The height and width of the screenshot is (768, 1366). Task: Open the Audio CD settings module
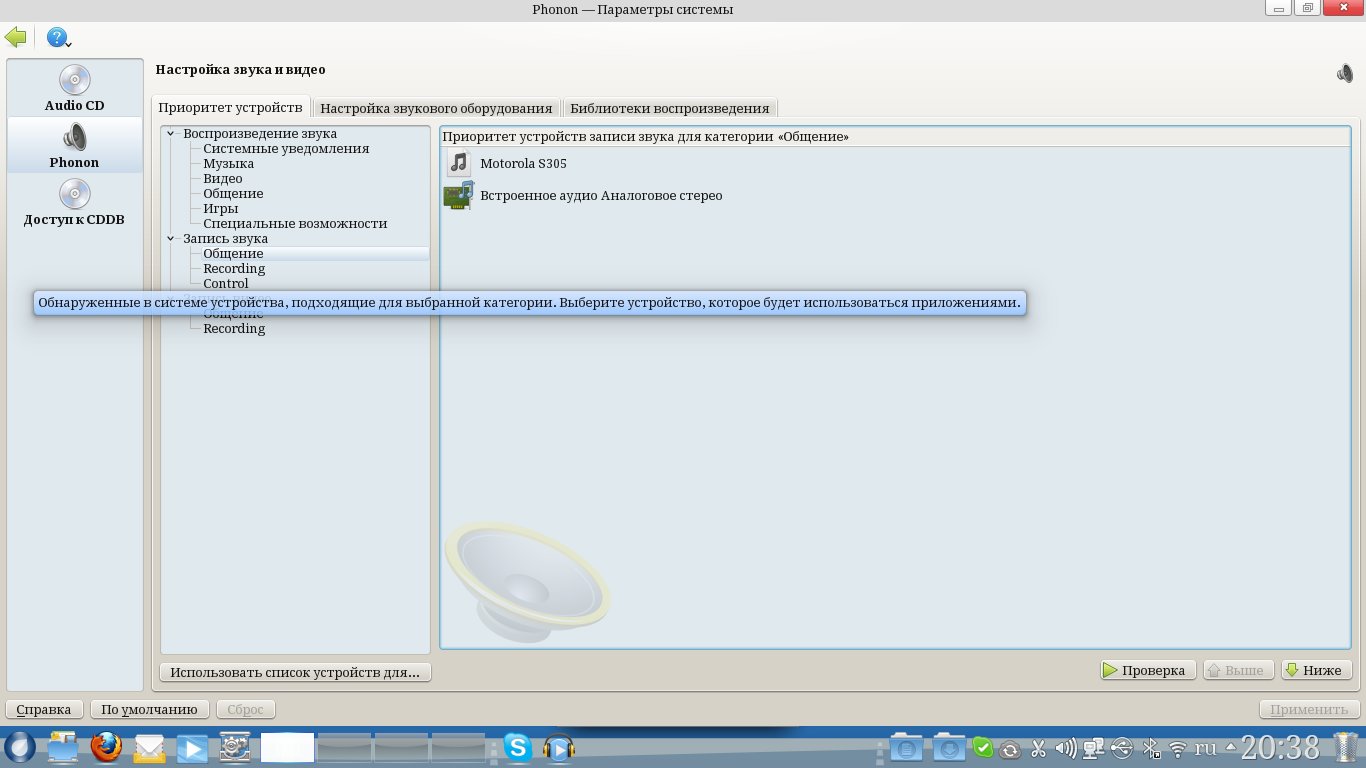75,88
